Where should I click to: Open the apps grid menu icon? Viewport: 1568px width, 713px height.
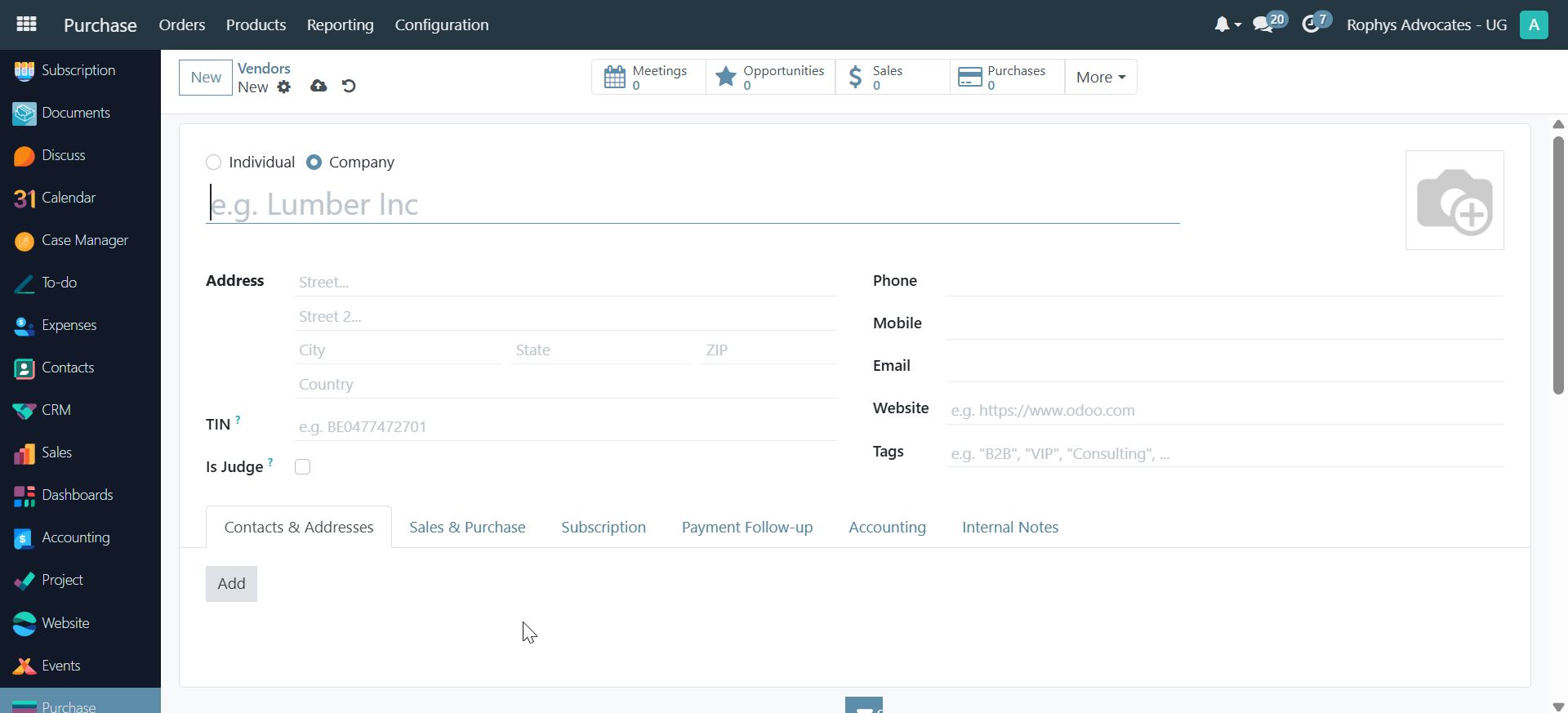(26, 25)
